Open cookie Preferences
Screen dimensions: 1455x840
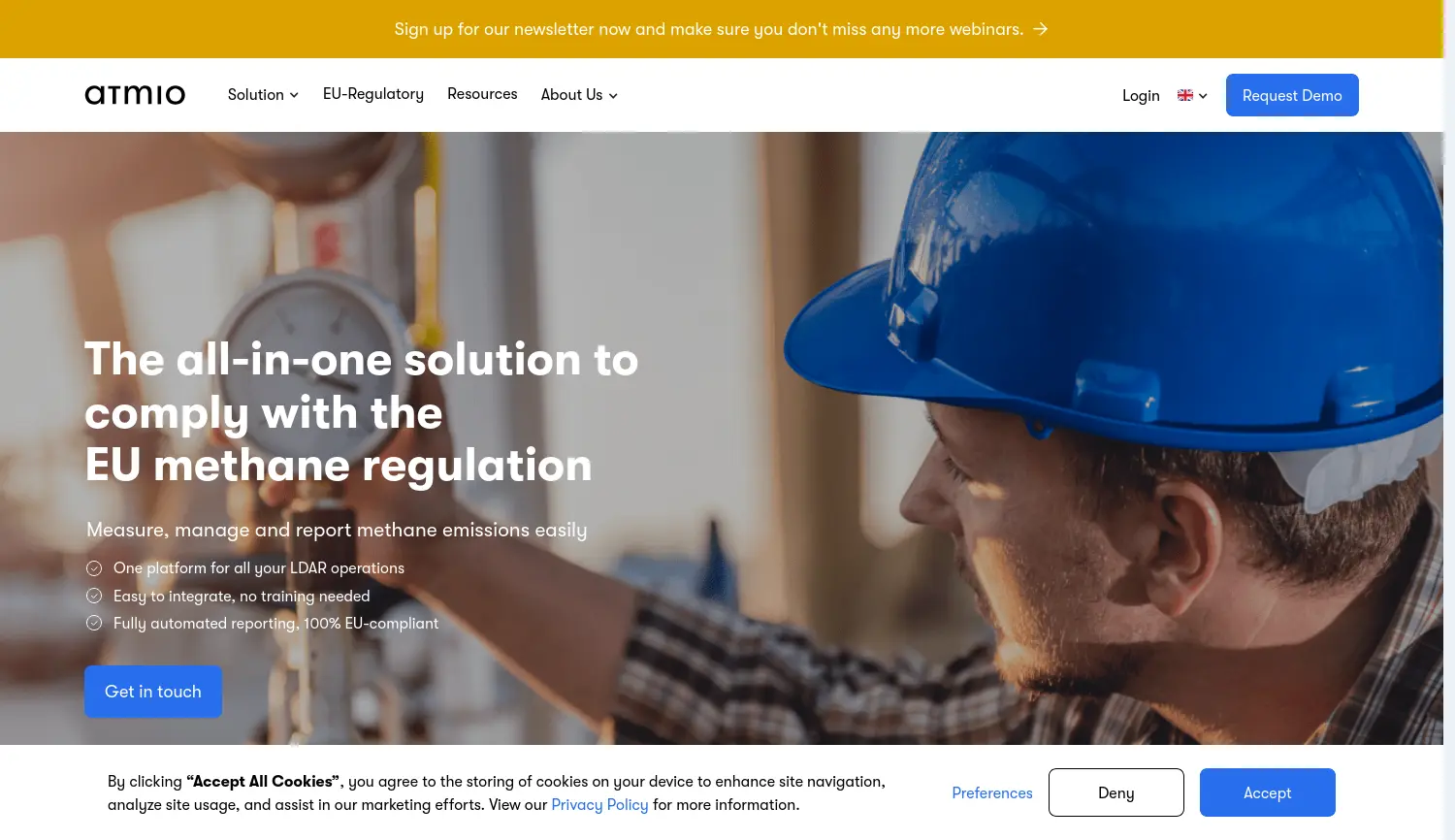tap(991, 792)
